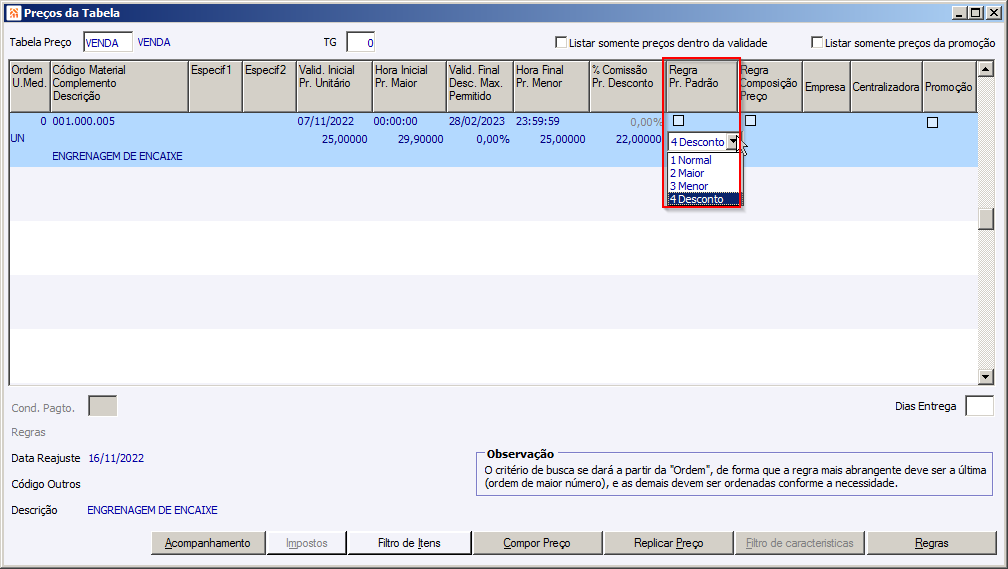The width and height of the screenshot is (1008, 569).
Task: Select material code 001.000.005 cell
Action: point(84,121)
